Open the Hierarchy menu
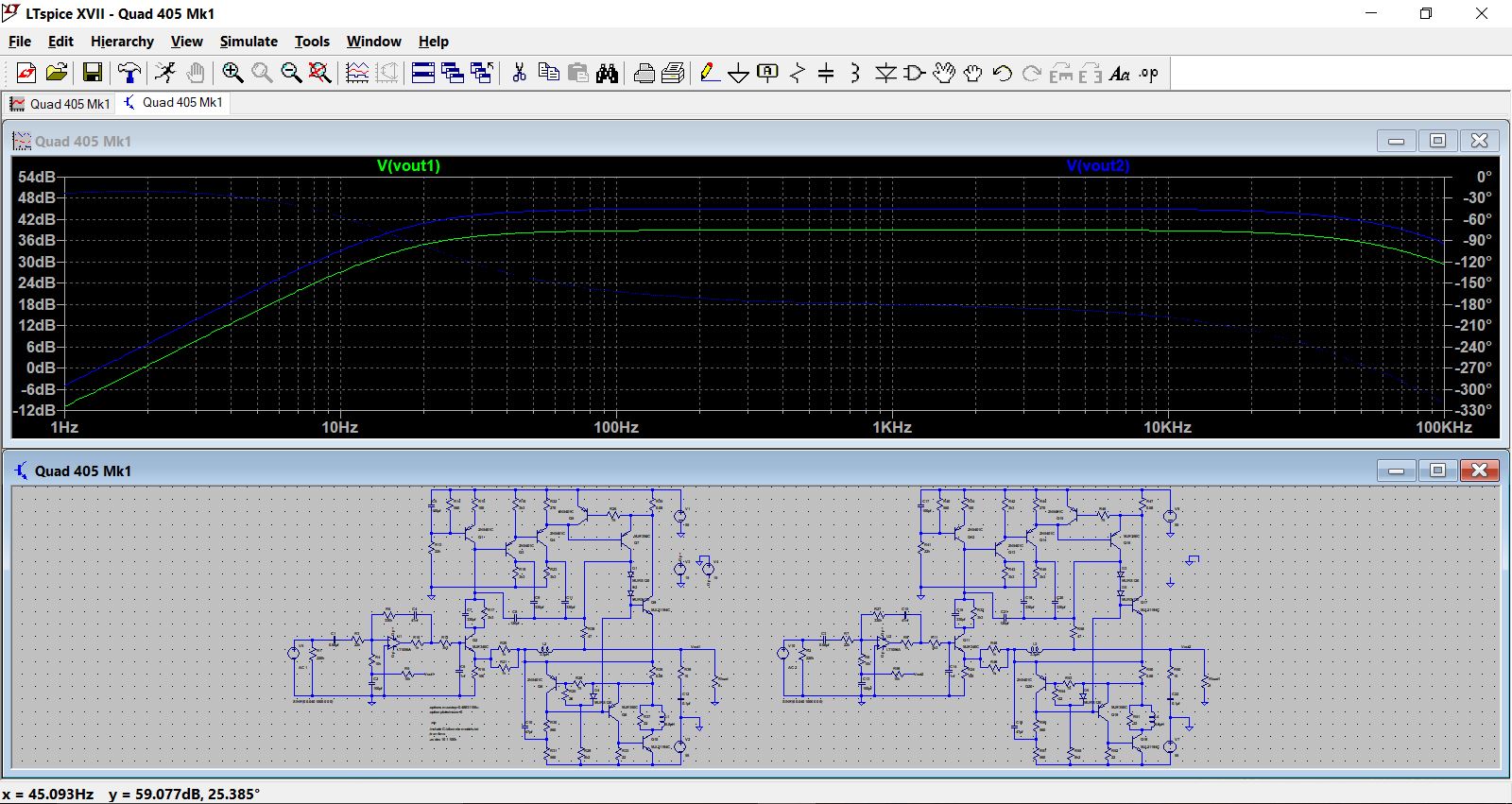This screenshot has width=1512, height=804. (122, 42)
